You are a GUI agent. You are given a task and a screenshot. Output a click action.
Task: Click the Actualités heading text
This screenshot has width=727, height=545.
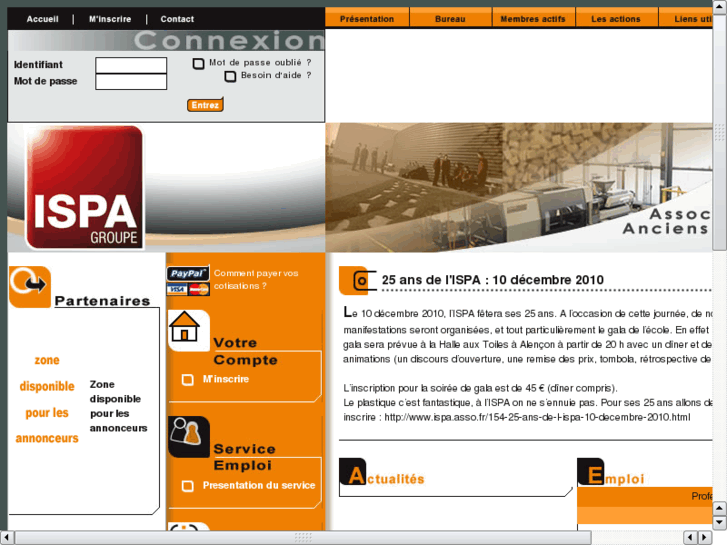395,479
